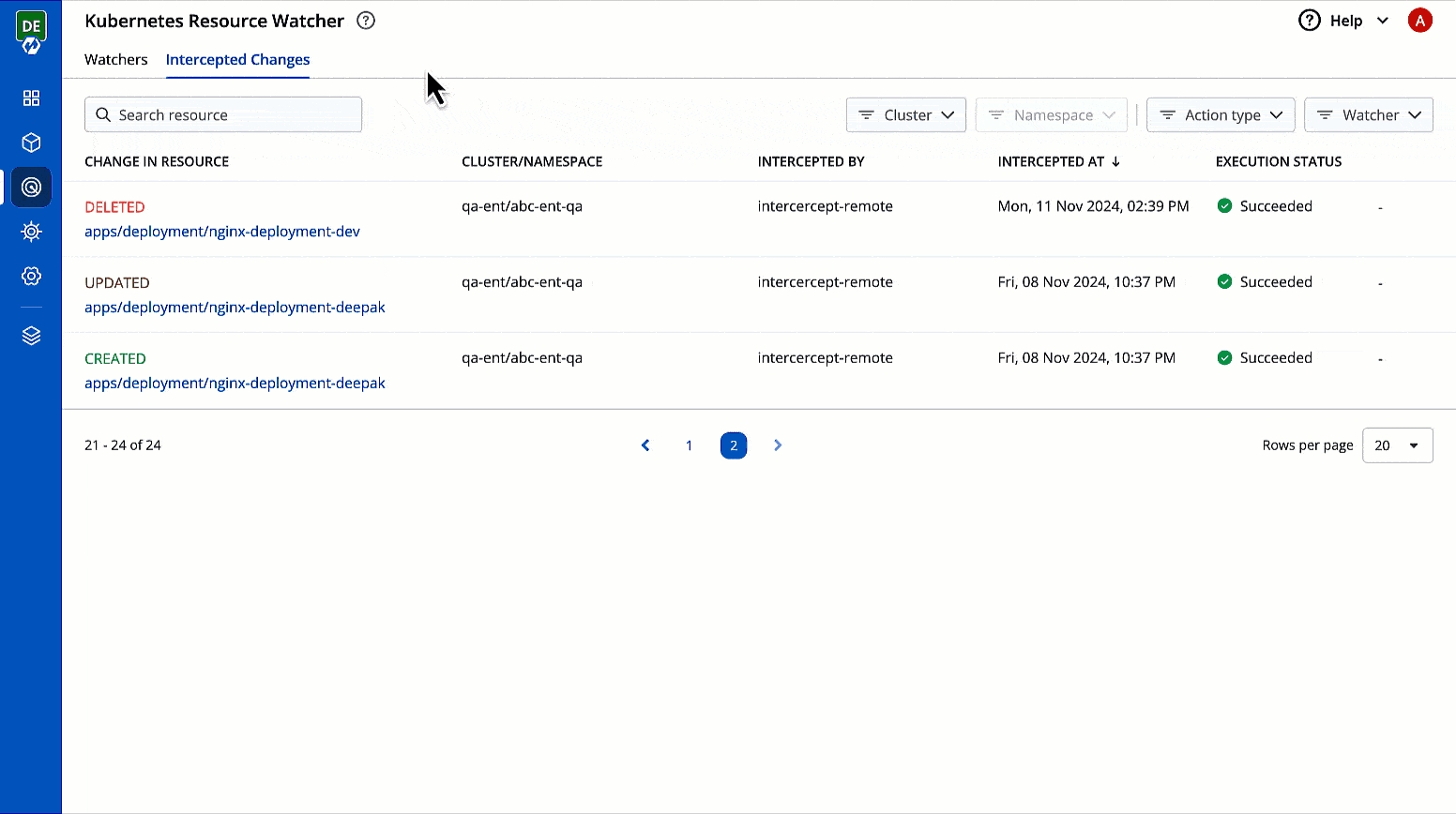The height and width of the screenshot is (814, 1456).
Task: Open the gear-sun icon in sidebar
Action: point(31,232)
